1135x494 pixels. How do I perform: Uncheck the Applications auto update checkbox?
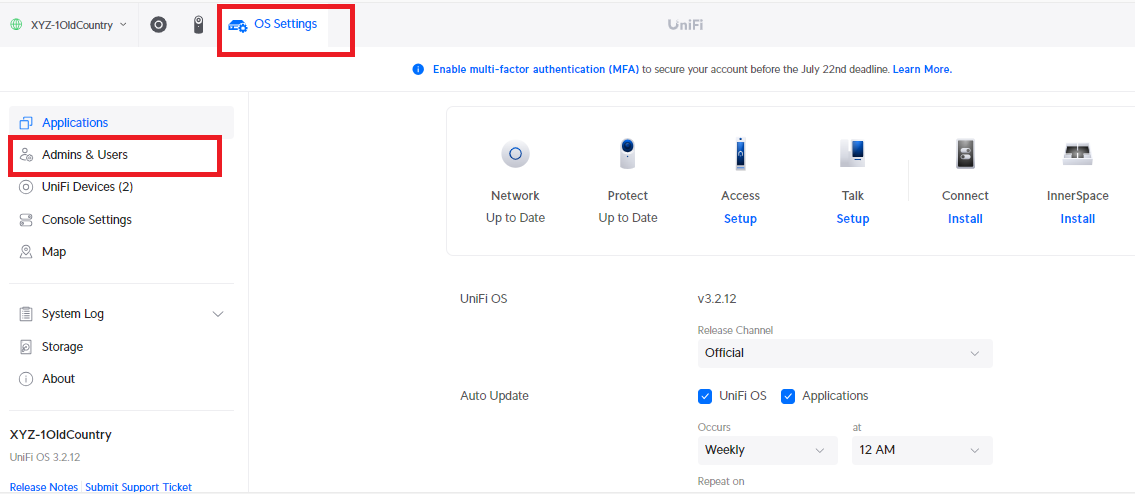coord(788,396)
